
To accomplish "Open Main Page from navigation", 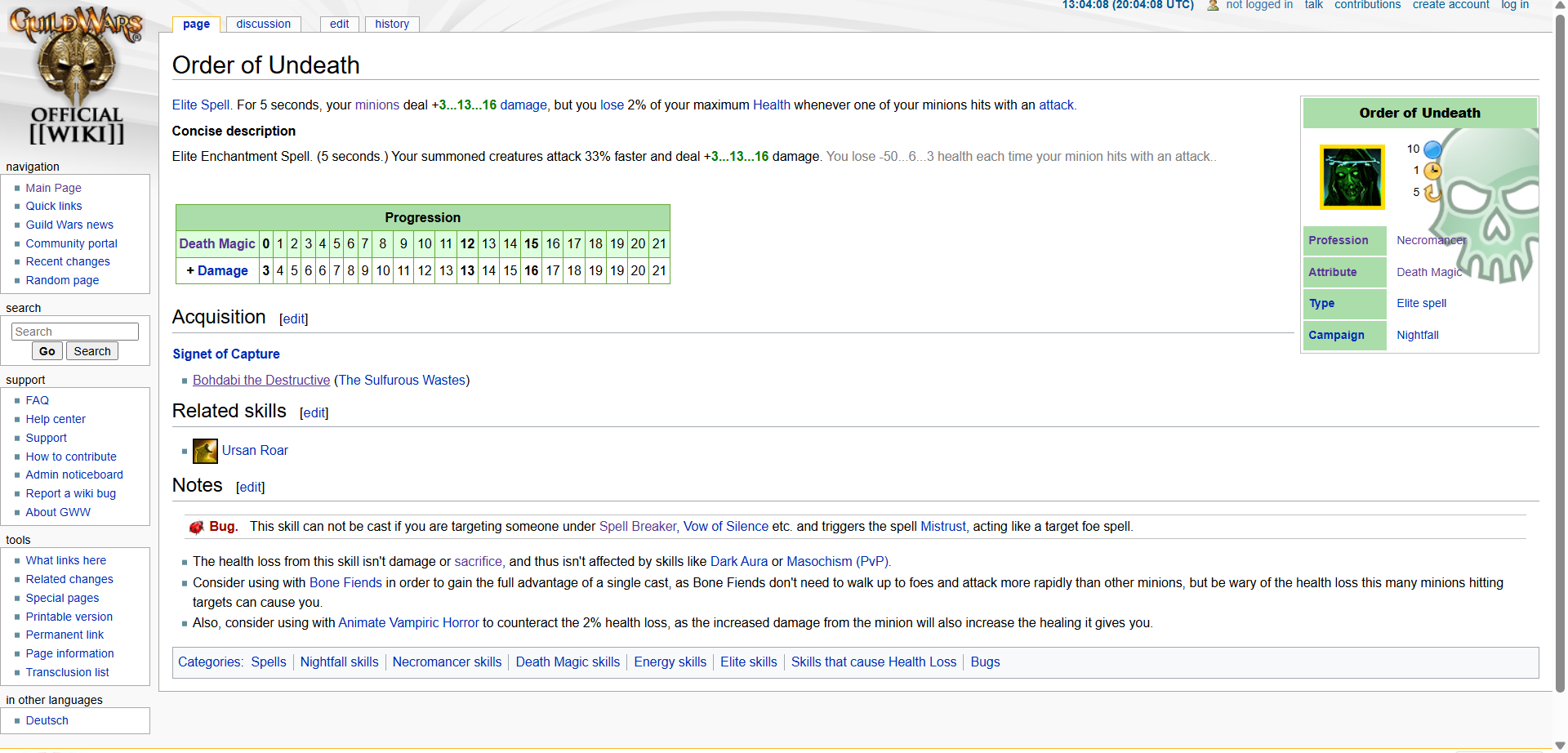I will (x=53, y=188).
